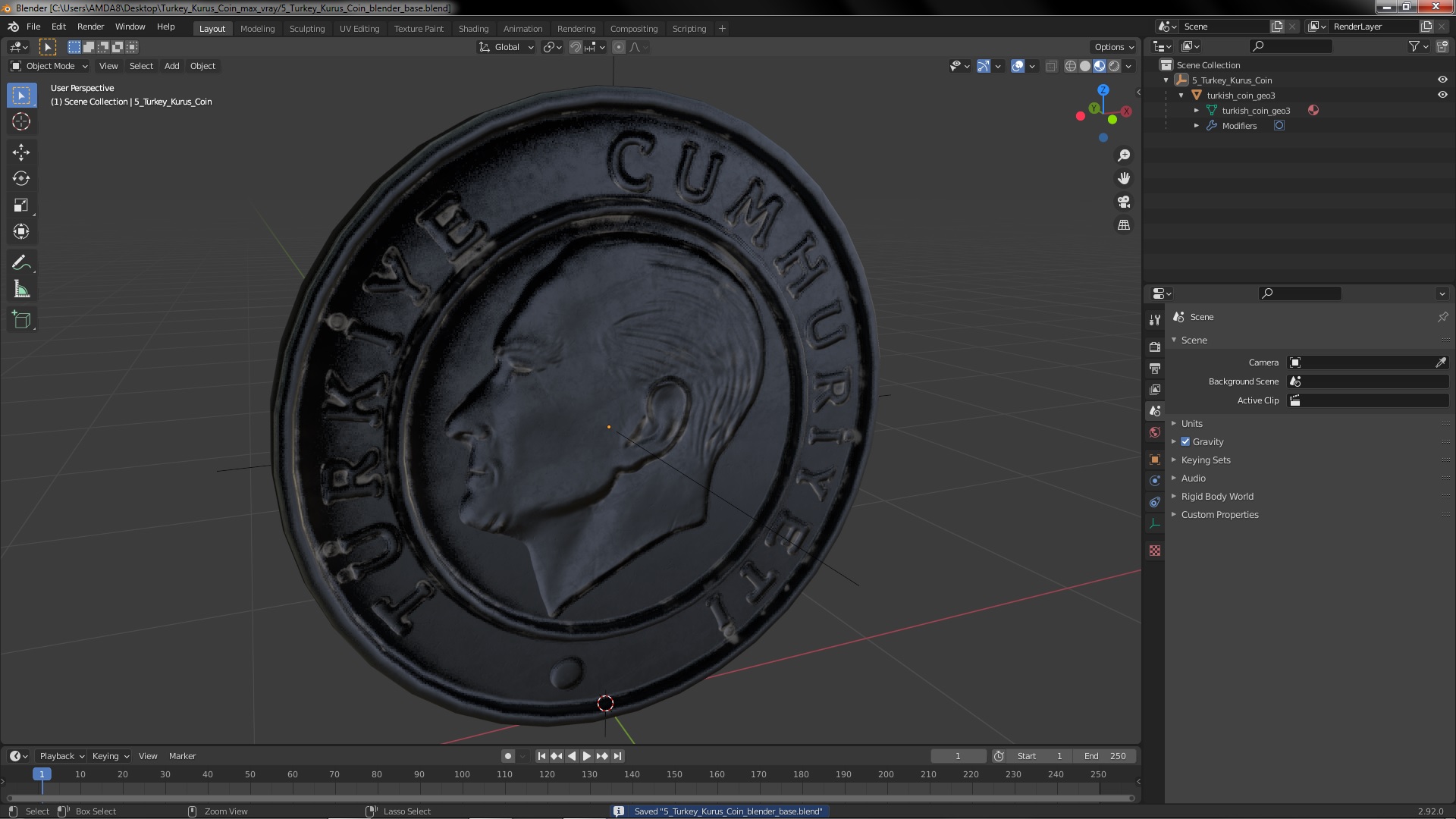Expand the Units panel
Viewport: 1456px width, 819px height.
1191,423
